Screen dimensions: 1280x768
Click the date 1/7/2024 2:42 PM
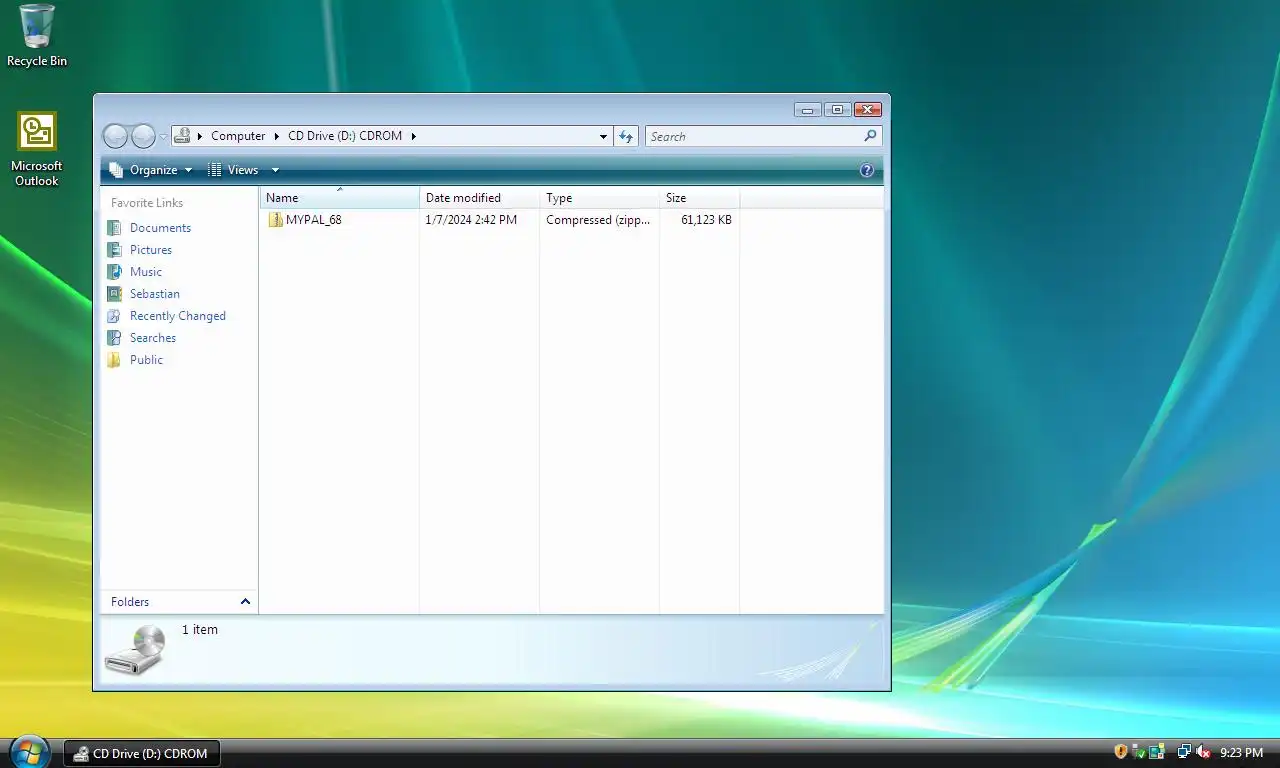click(471, 220)
